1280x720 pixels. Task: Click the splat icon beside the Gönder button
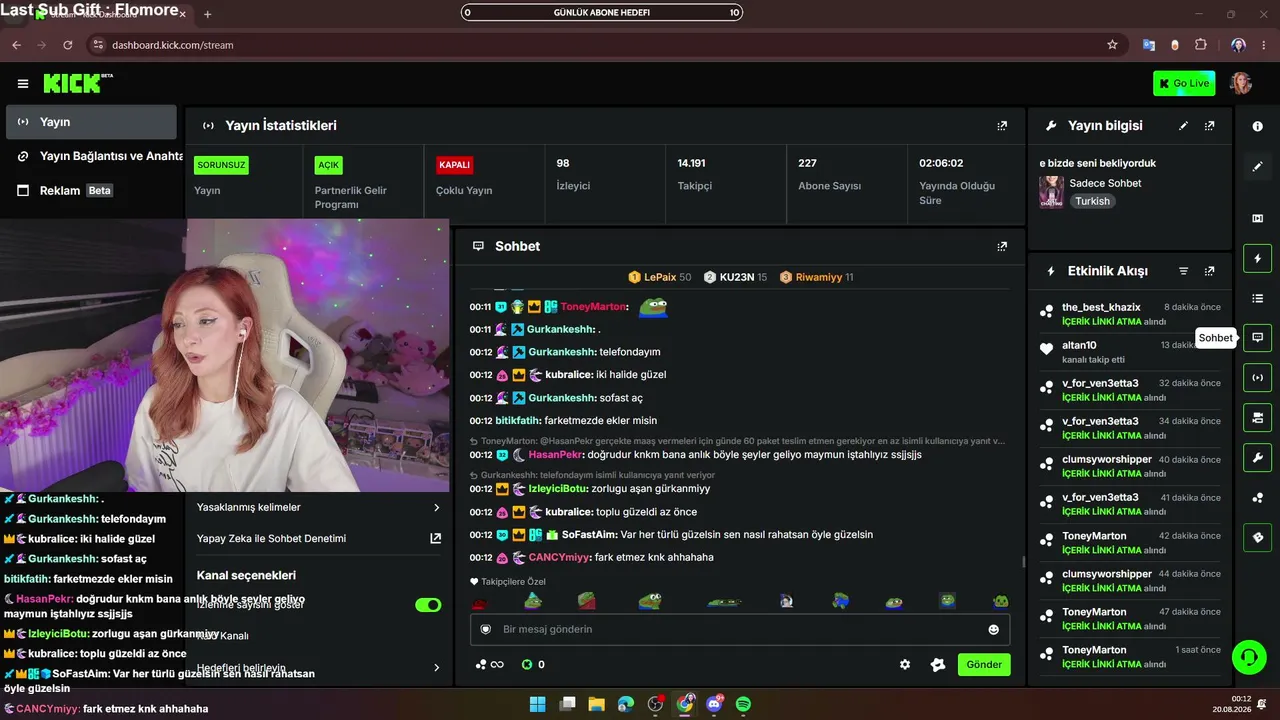tap(938, 665)
